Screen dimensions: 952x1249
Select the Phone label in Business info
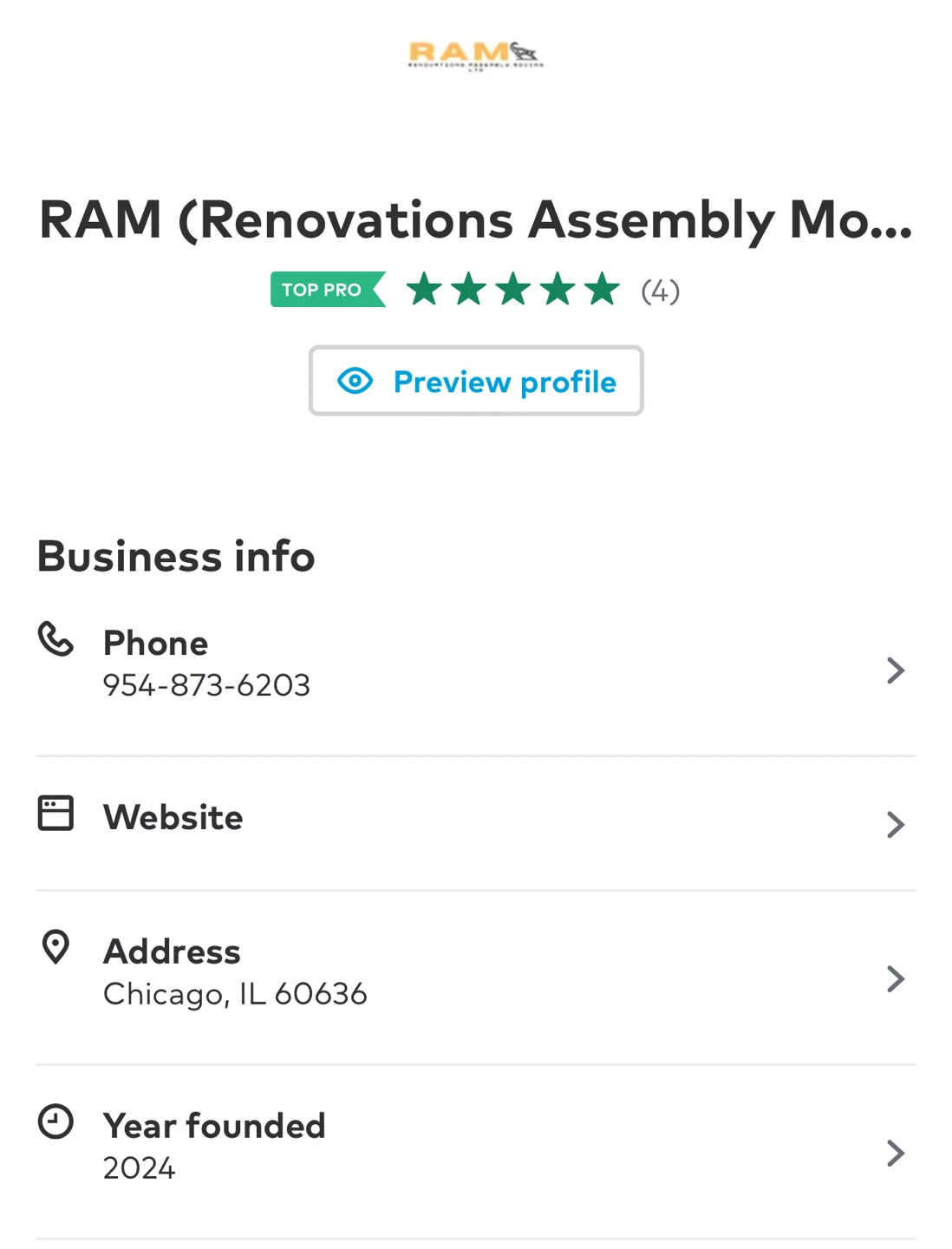(156, 644)
